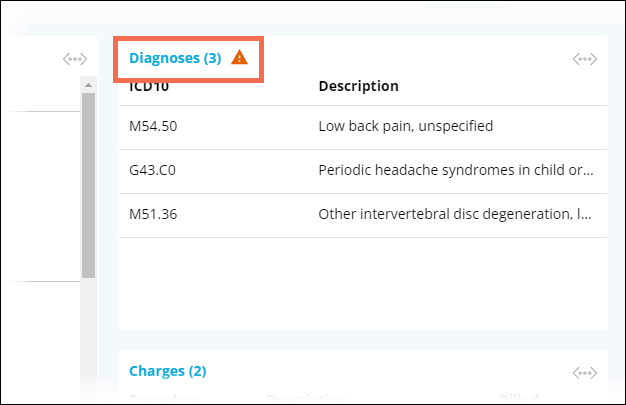Screen dimensions: 626x405
Task: Open the Charges (2) heading link
Action: pos(167,371)
